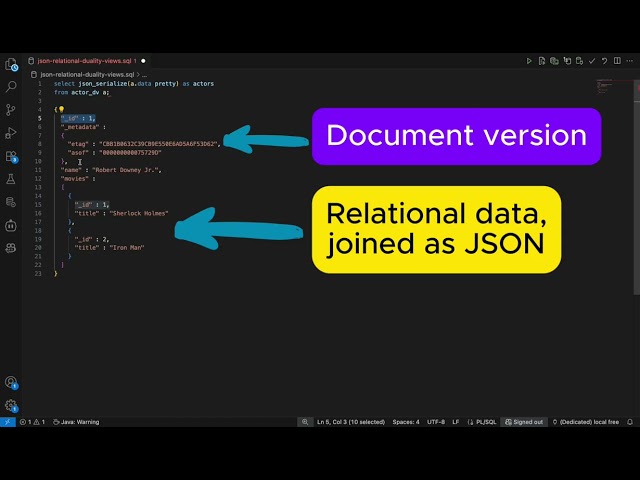Click the zoom magnifier in the status bar

coord(305,422)
